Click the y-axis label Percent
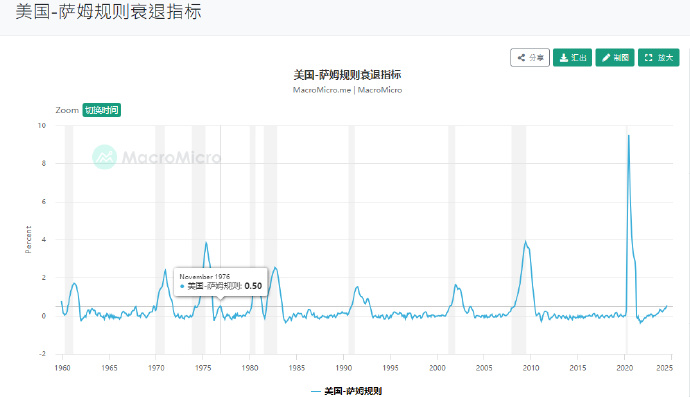The height and width of the screenshot is (397, 690). pyautogui.click(x=28, y=239)
